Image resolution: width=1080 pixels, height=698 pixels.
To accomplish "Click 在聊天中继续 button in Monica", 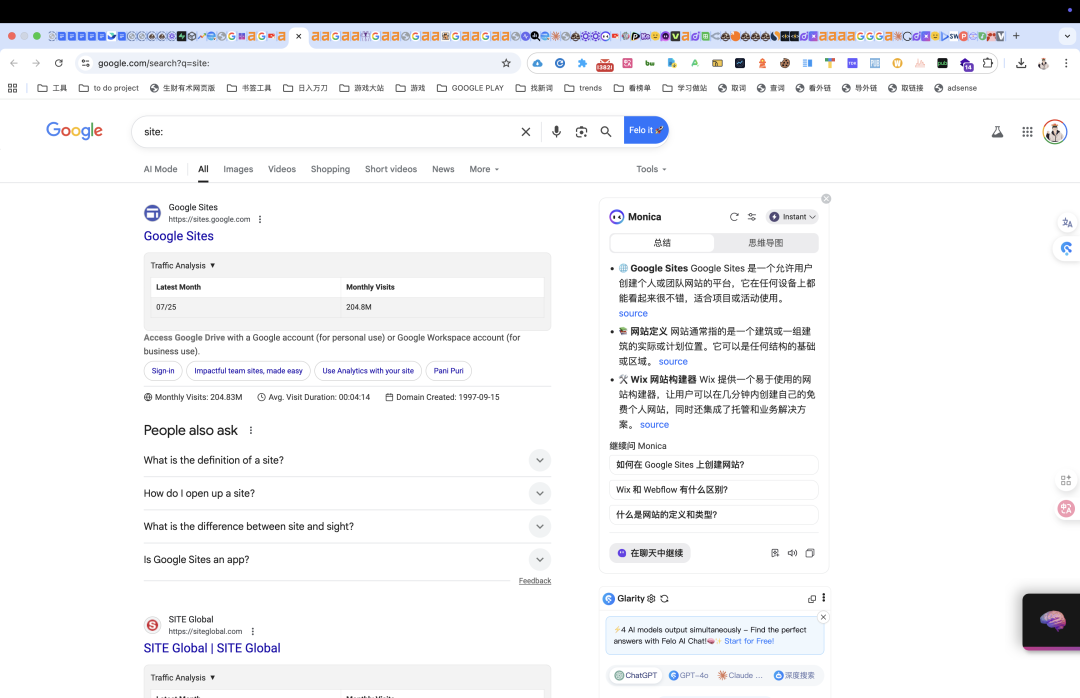I will coord(650,553).
